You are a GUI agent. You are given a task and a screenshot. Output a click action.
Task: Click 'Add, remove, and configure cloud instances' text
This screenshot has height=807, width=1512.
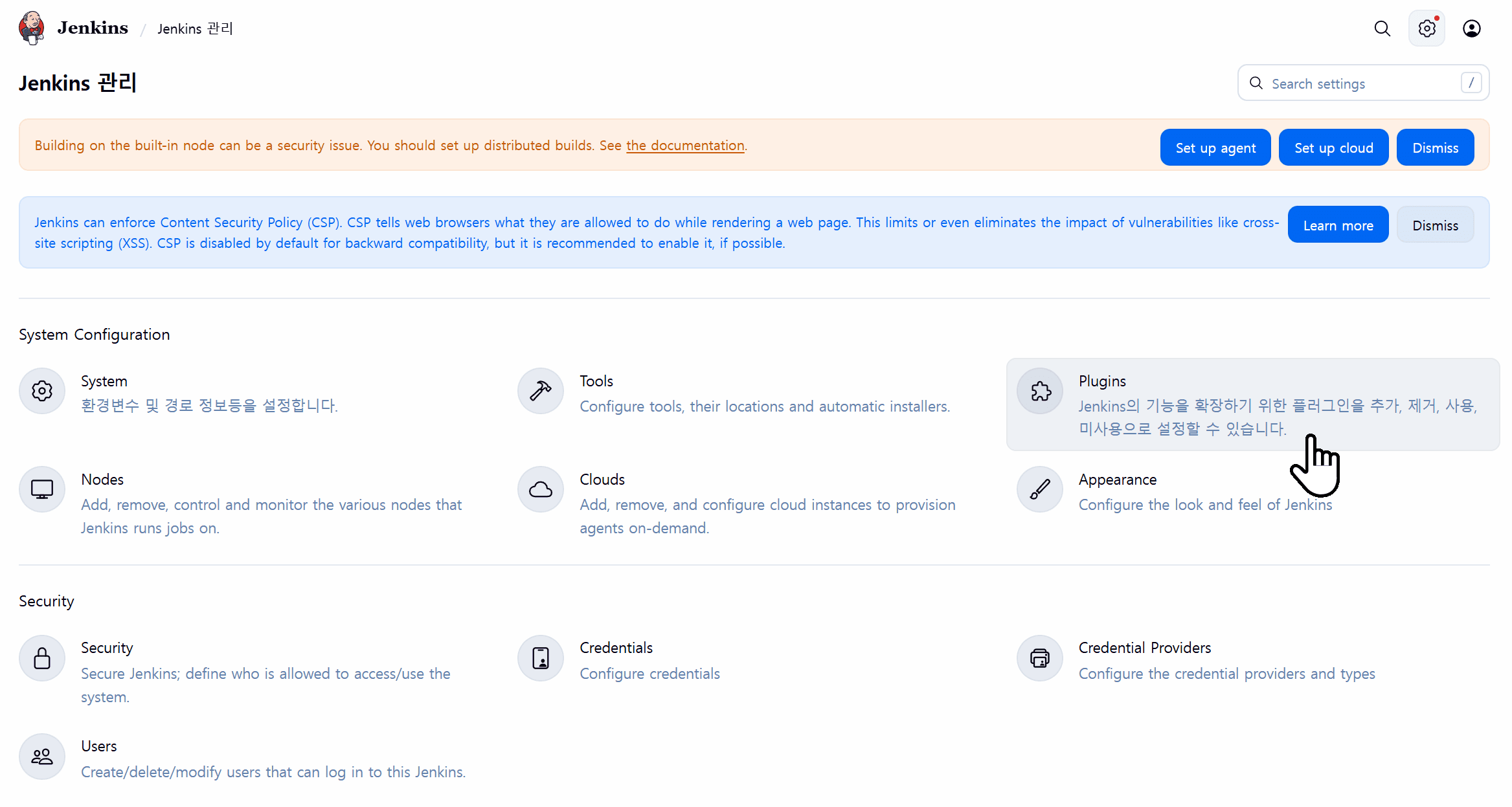[767, 516]
